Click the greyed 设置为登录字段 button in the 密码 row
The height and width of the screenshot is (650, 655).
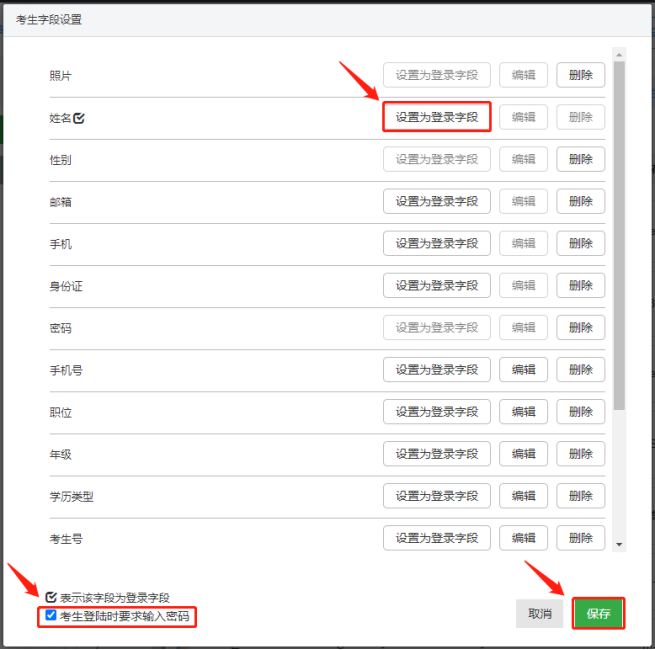437,328
